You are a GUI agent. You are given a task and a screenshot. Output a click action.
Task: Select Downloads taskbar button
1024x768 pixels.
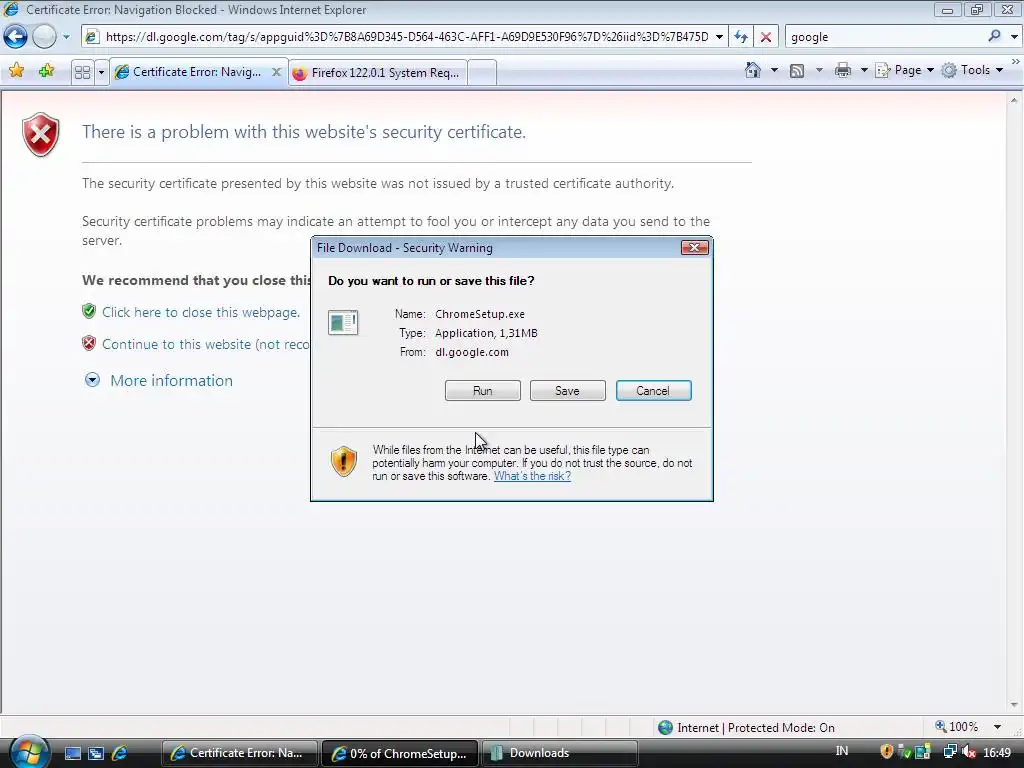point(559,753)
